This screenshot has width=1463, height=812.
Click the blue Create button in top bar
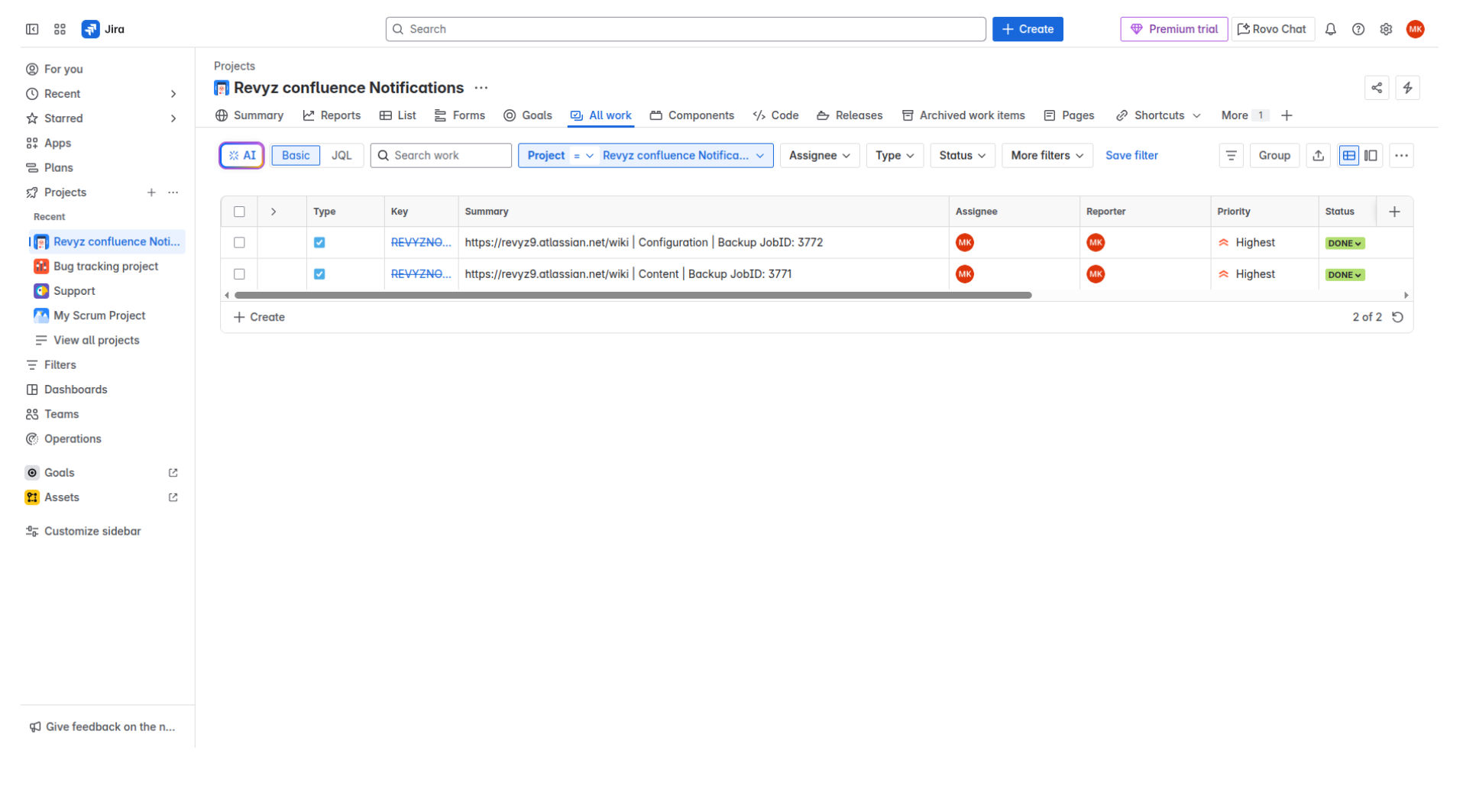(x=1027, y=29)
